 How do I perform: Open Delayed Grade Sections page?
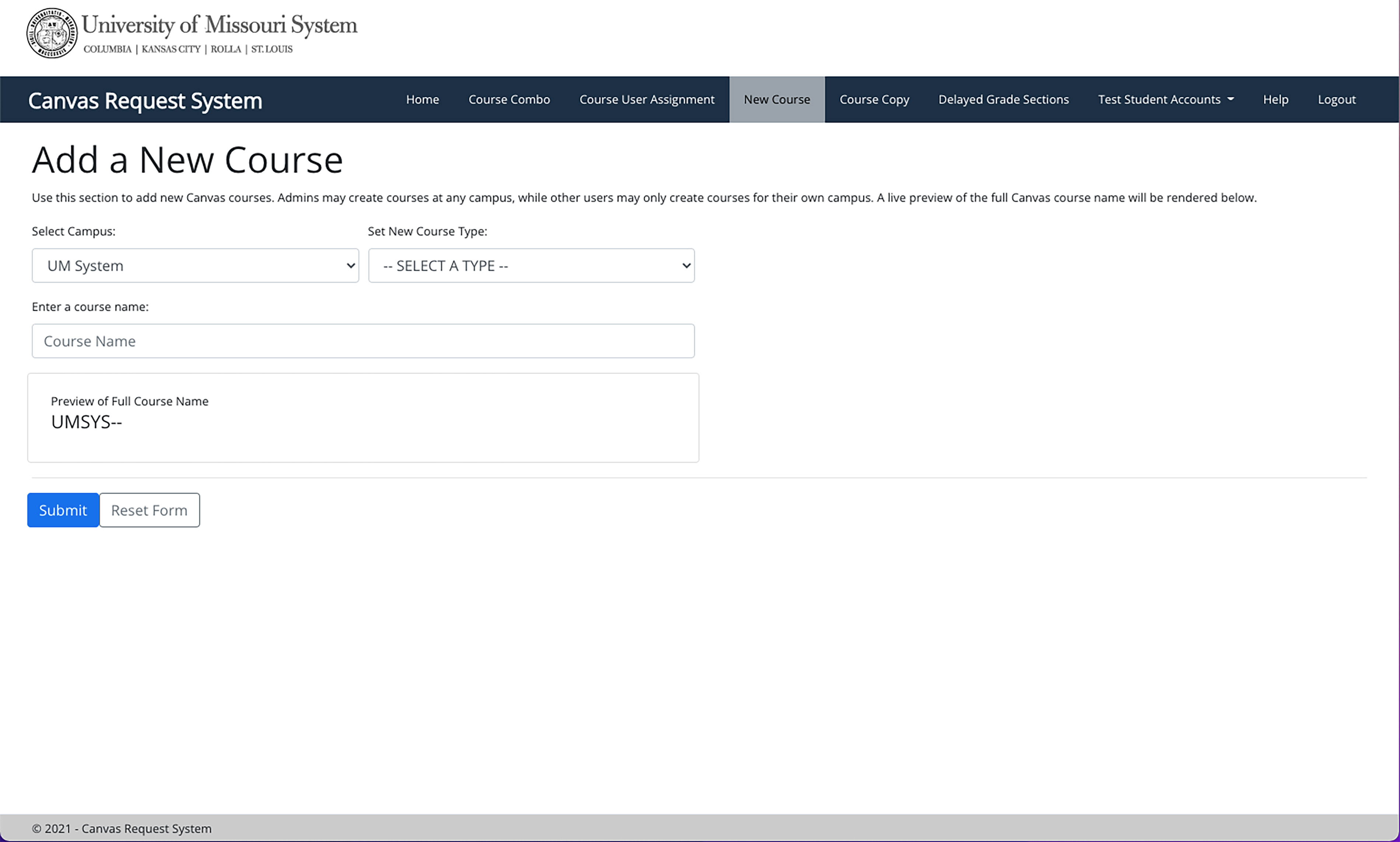(1003, 99)
